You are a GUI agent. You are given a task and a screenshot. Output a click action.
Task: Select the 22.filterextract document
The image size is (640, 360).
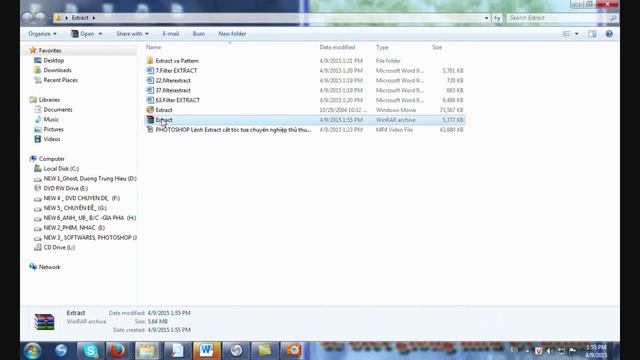click(x=173, y=80)
